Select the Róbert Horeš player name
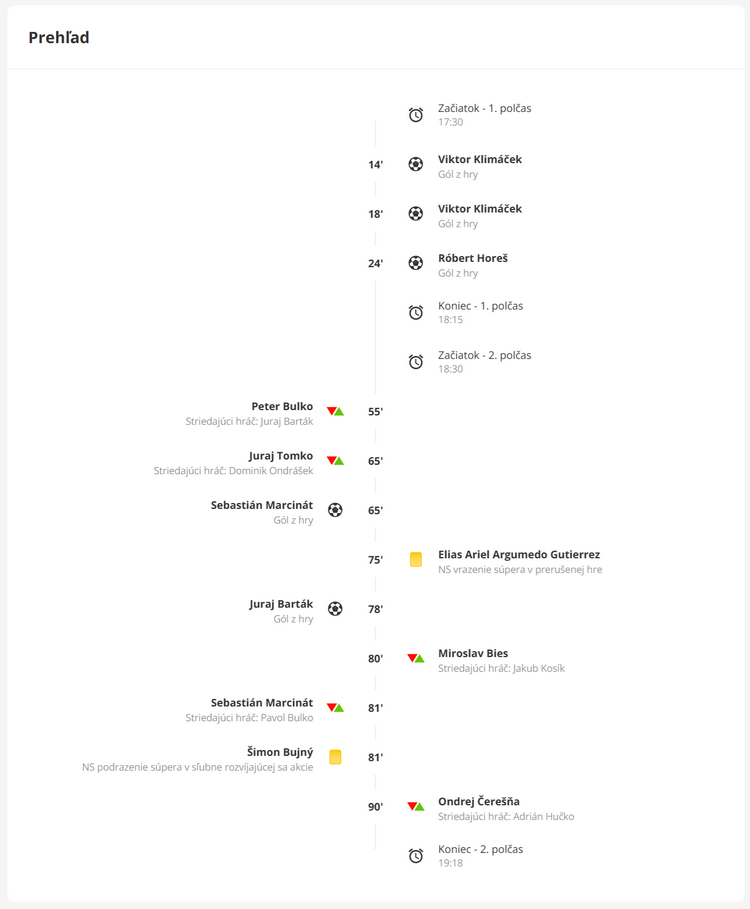Screen dimensions: 750x909 tap(472, 258)
